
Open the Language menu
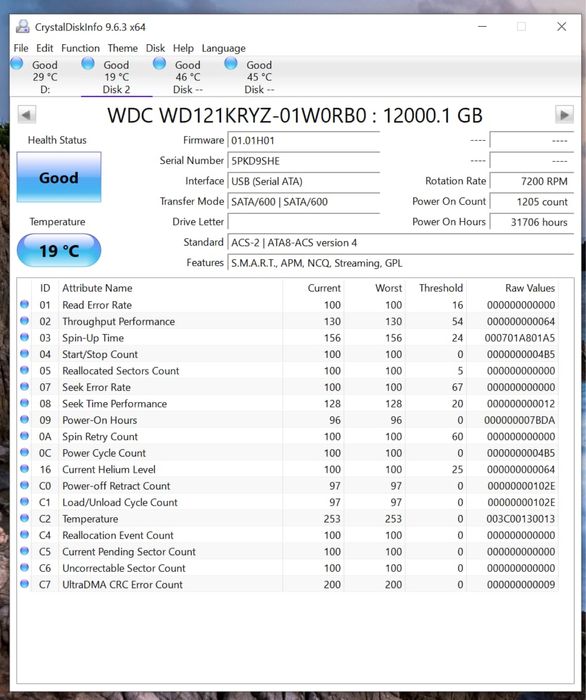(224, 48)
